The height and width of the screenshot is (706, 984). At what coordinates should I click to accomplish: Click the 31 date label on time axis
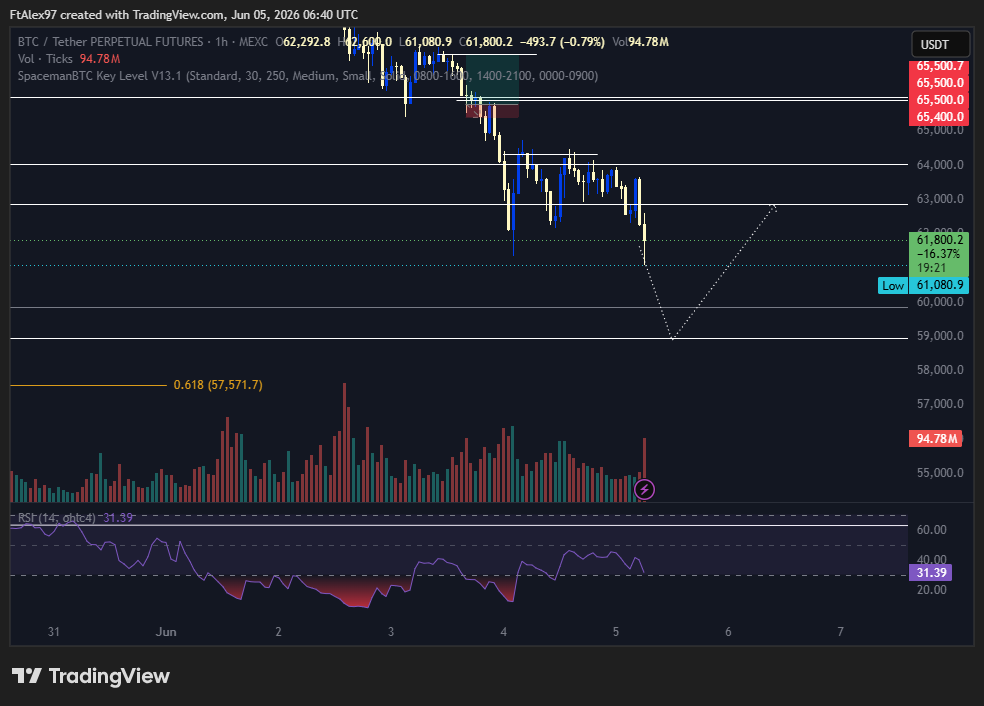(x=53, y=632)
